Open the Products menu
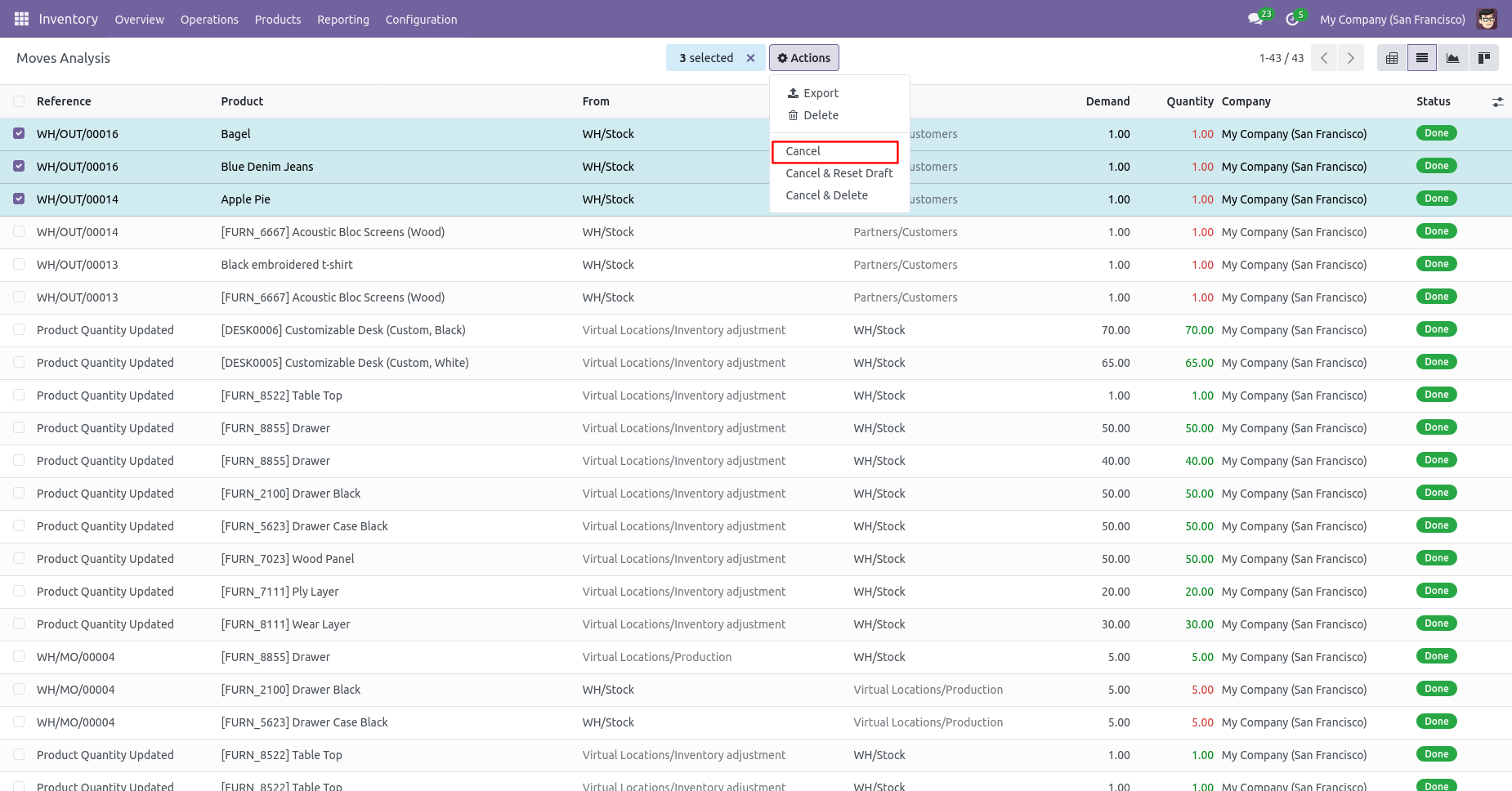This screenshot has height=791, width=1512. coord(278,20)
